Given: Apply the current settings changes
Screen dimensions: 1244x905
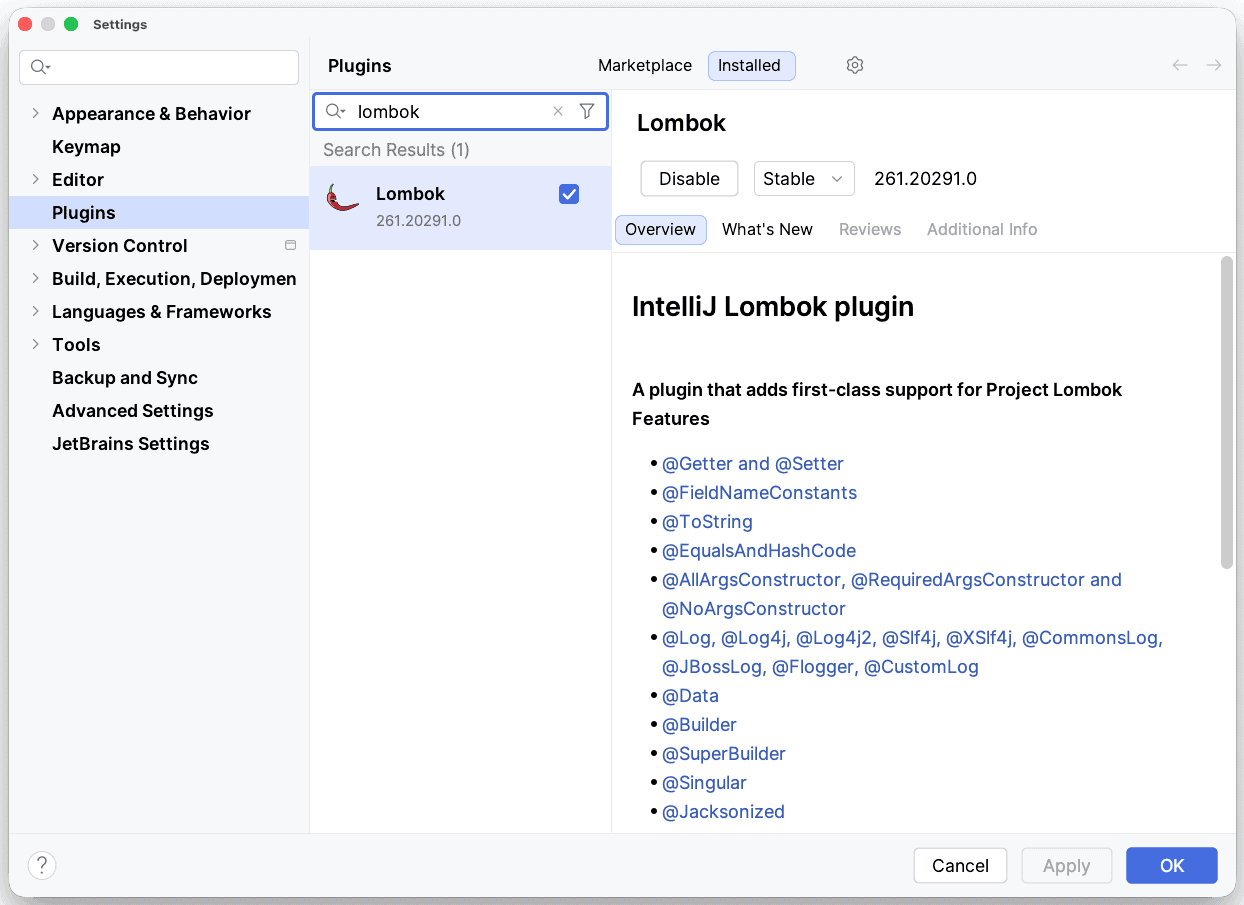Looking at the screenshot, I should click(1066, 865).
